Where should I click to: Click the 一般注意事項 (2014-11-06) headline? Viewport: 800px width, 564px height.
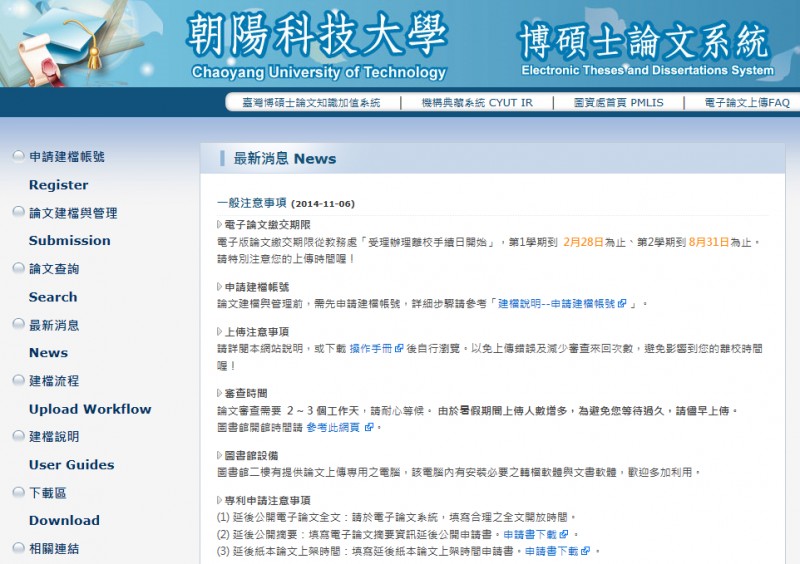coord(286,203)
